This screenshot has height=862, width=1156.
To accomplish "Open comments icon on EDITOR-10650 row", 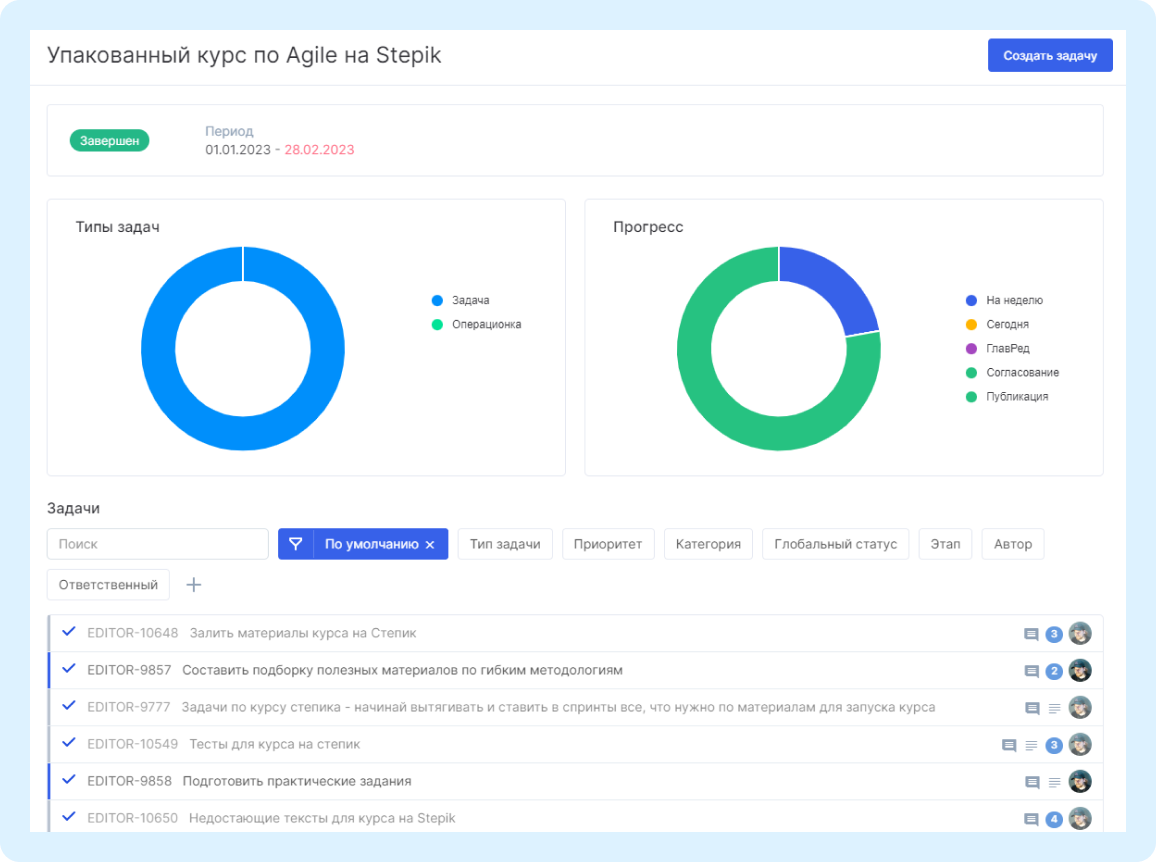I will tap(1031, 818).
